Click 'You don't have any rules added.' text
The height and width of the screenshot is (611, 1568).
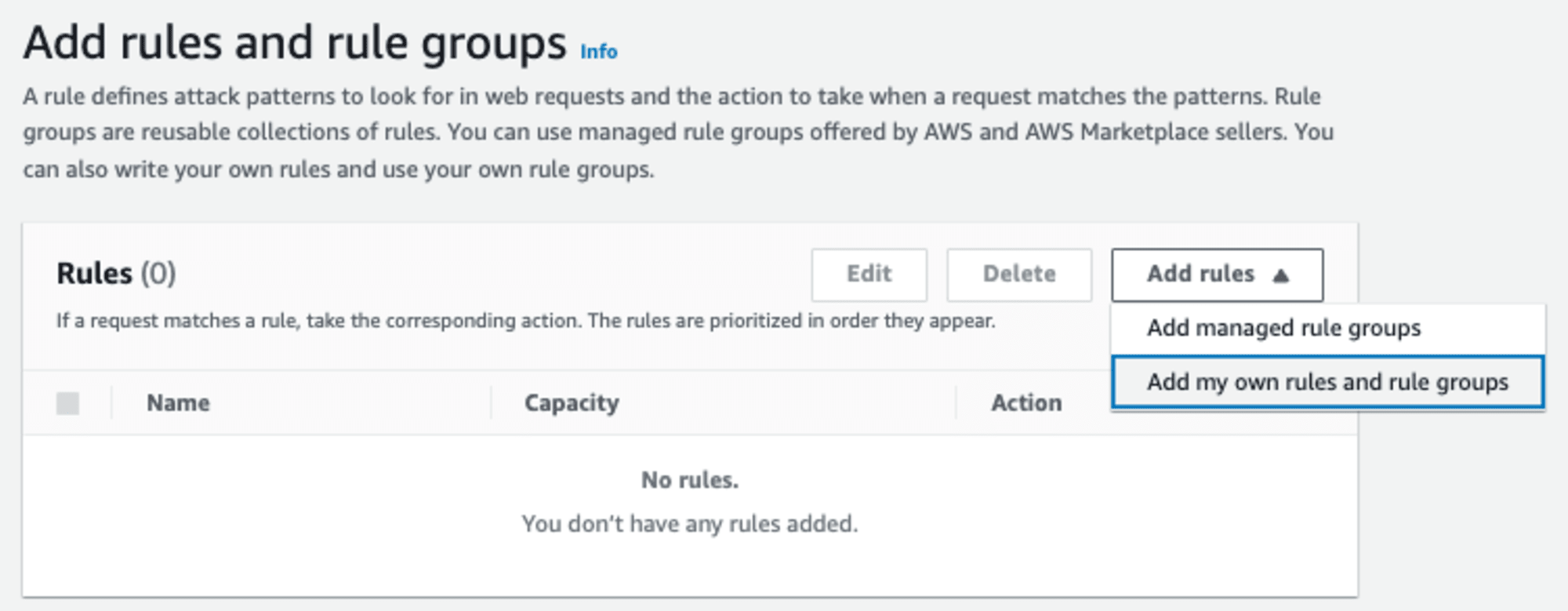pos(690,524)
